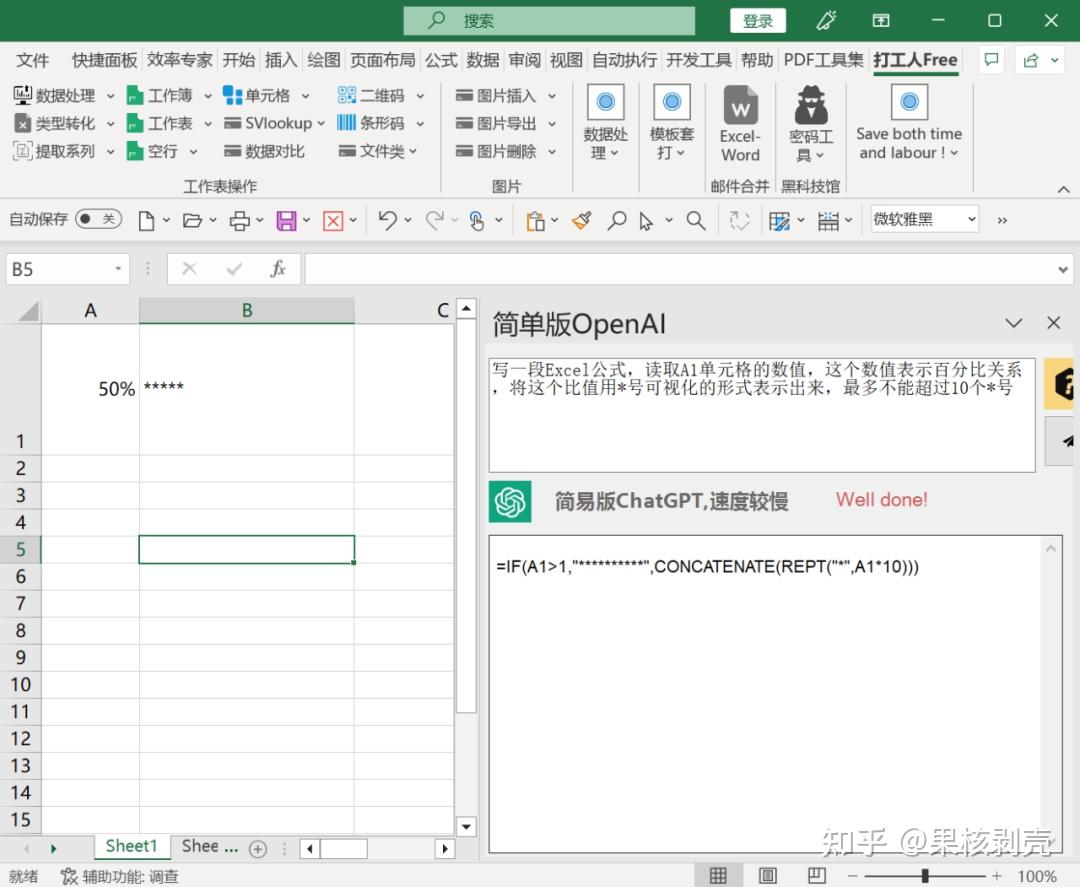Switch to Page Layout view in status bar

767,875
